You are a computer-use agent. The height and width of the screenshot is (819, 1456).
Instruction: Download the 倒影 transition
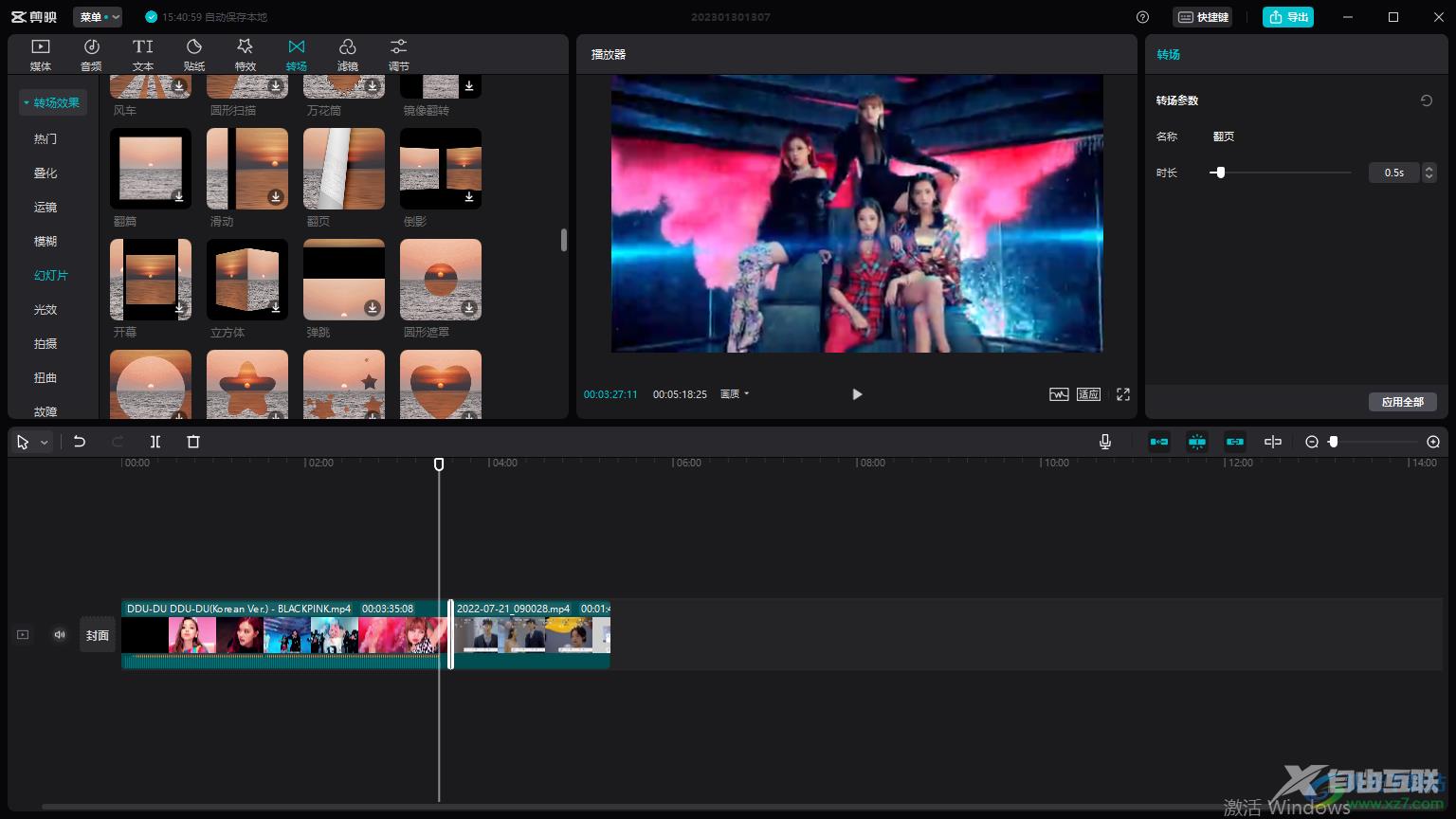(x=468, y=196)
